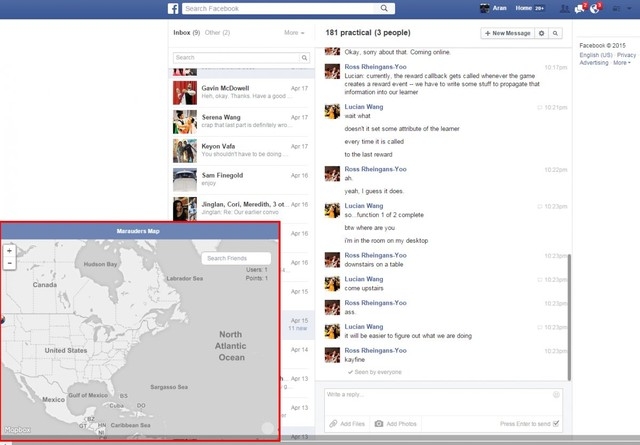The width and height of the screenshot is (640, 445).
Task: Toggle Press Enter to send checkbox
Action: coord(556,424)
